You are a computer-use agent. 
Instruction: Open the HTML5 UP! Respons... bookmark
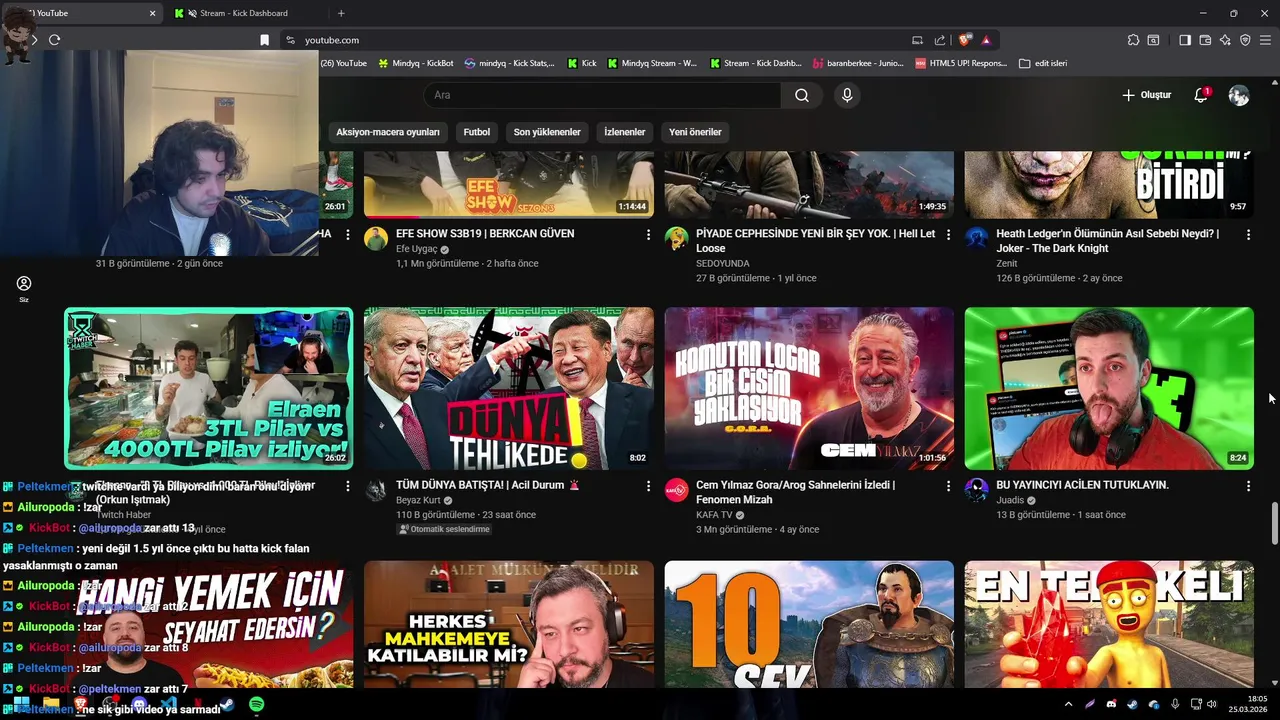tap(961, 63)
